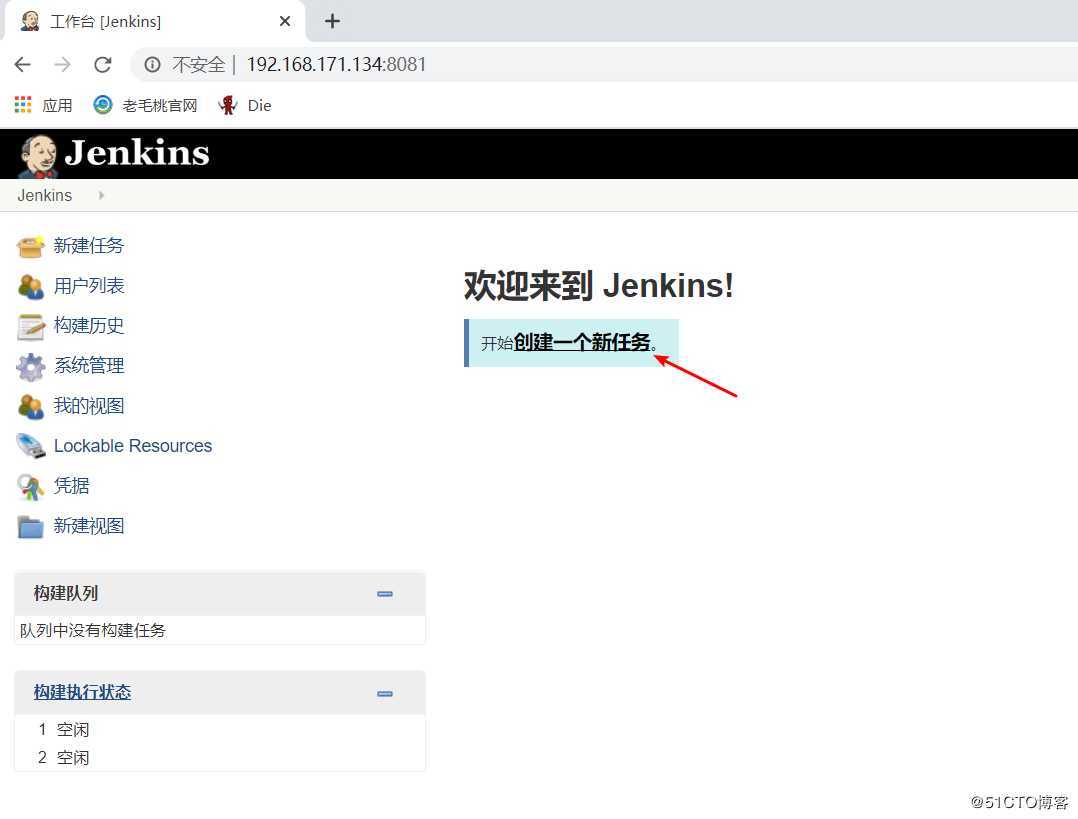Click the 用户列表 people icon
1078x819 pixels.
pyautogui.click(x=30, y=286)
